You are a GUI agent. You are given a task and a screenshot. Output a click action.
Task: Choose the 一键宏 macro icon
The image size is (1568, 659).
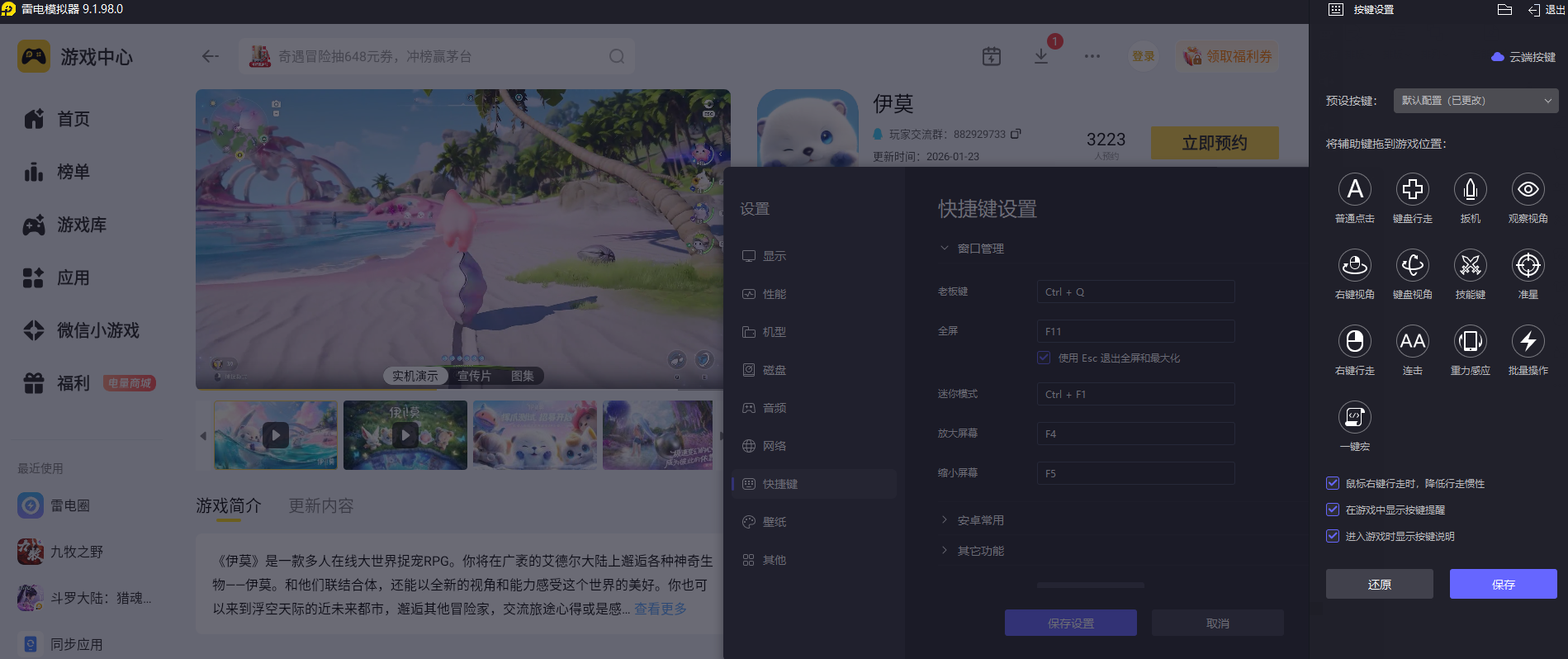[x=1354, y=418]
